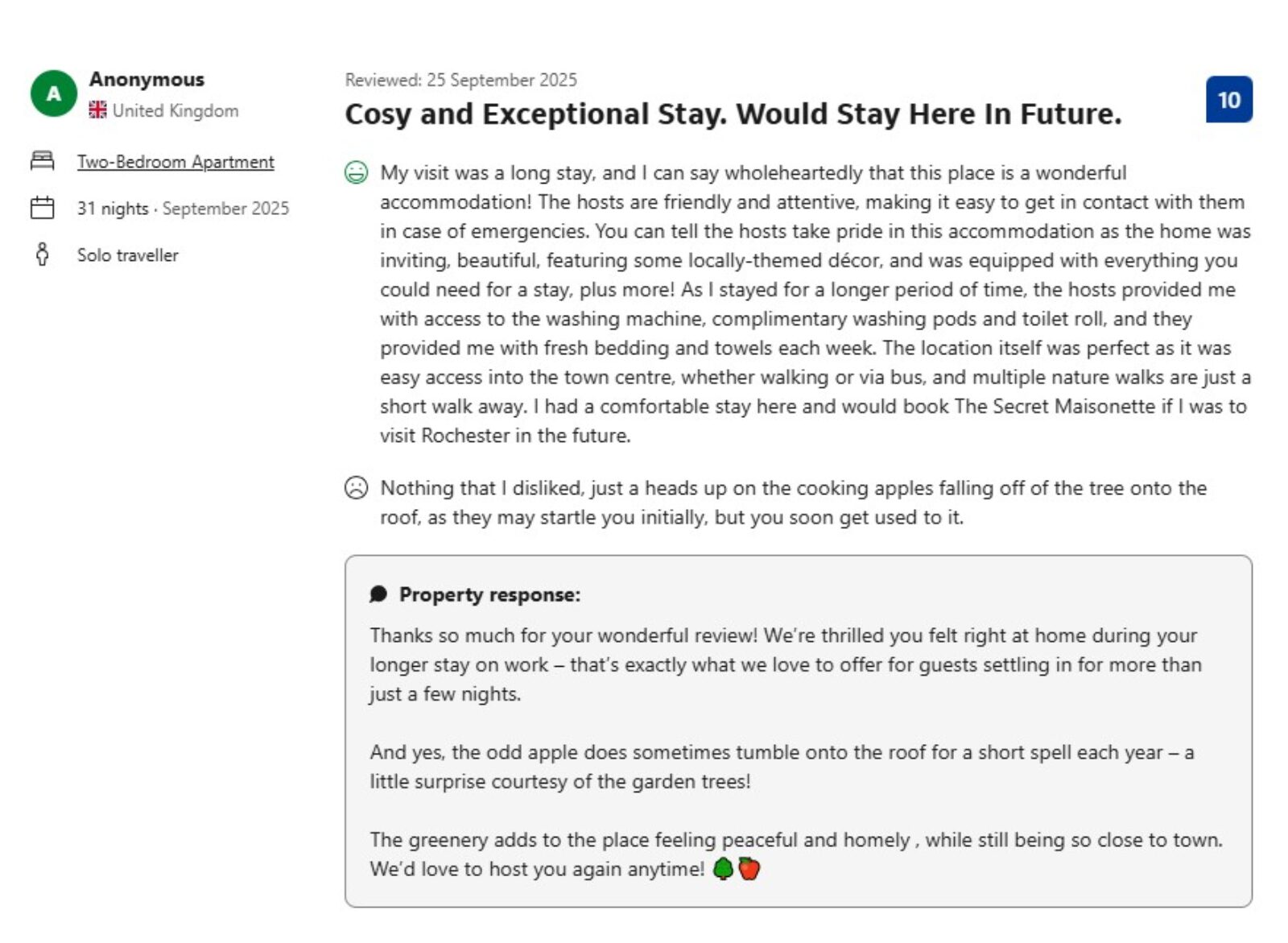Click the "31 nights · September 2025" stay details

(x=183, y=209)
